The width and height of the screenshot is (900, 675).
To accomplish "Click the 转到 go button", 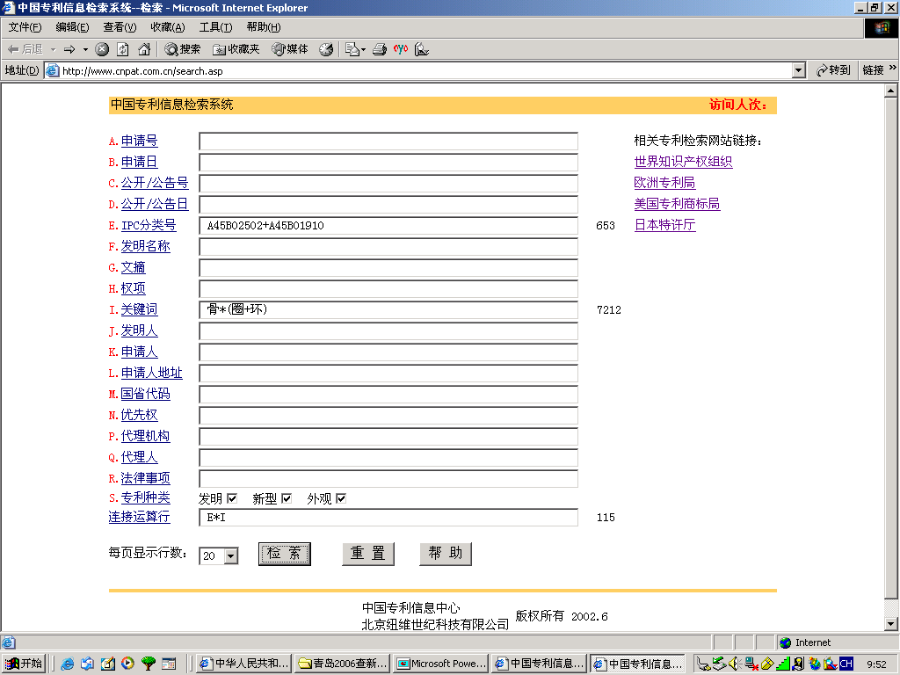I will tap(833, 70).
